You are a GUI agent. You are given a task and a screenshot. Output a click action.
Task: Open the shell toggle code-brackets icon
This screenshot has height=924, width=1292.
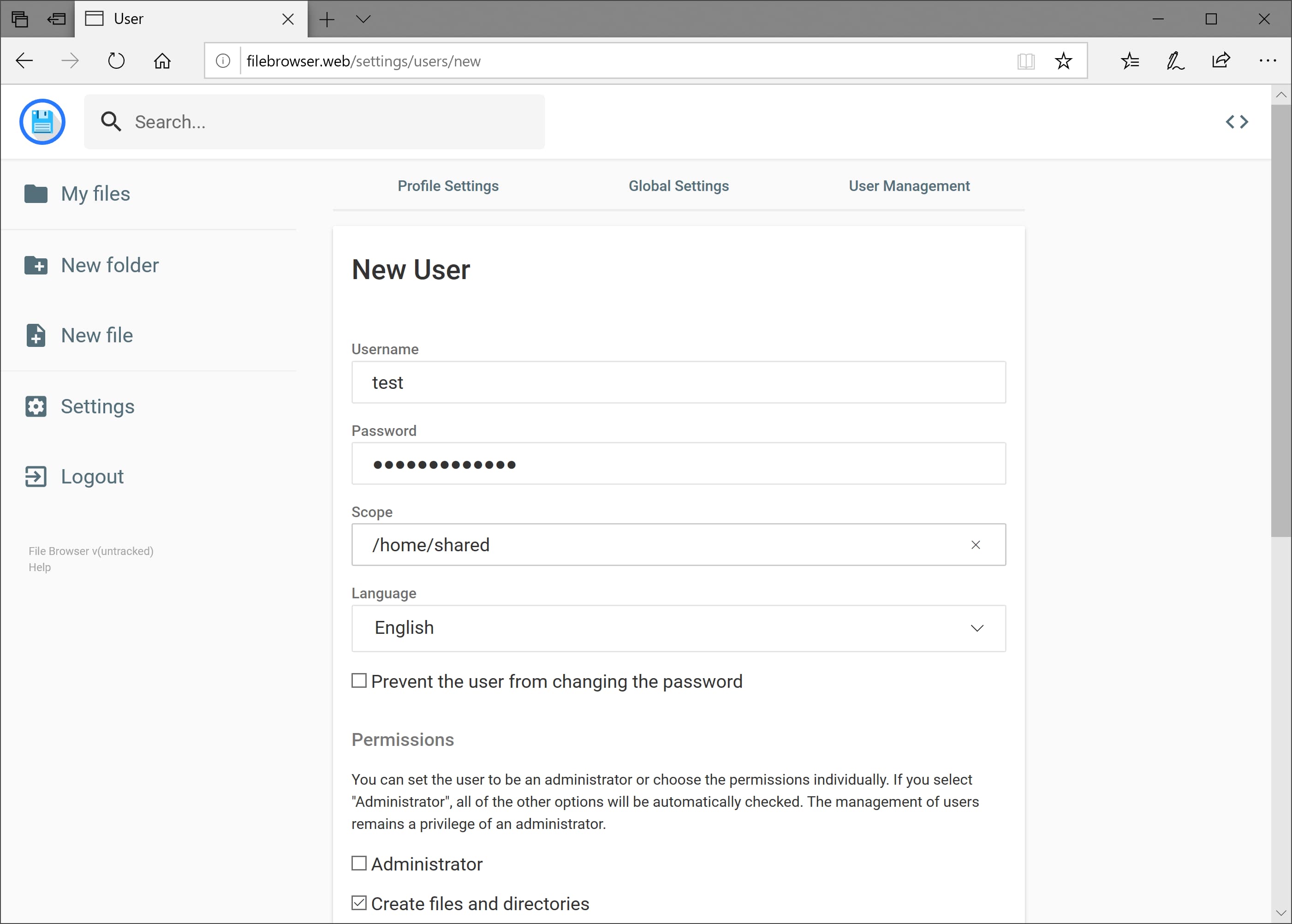click(x=1237, y=122)
